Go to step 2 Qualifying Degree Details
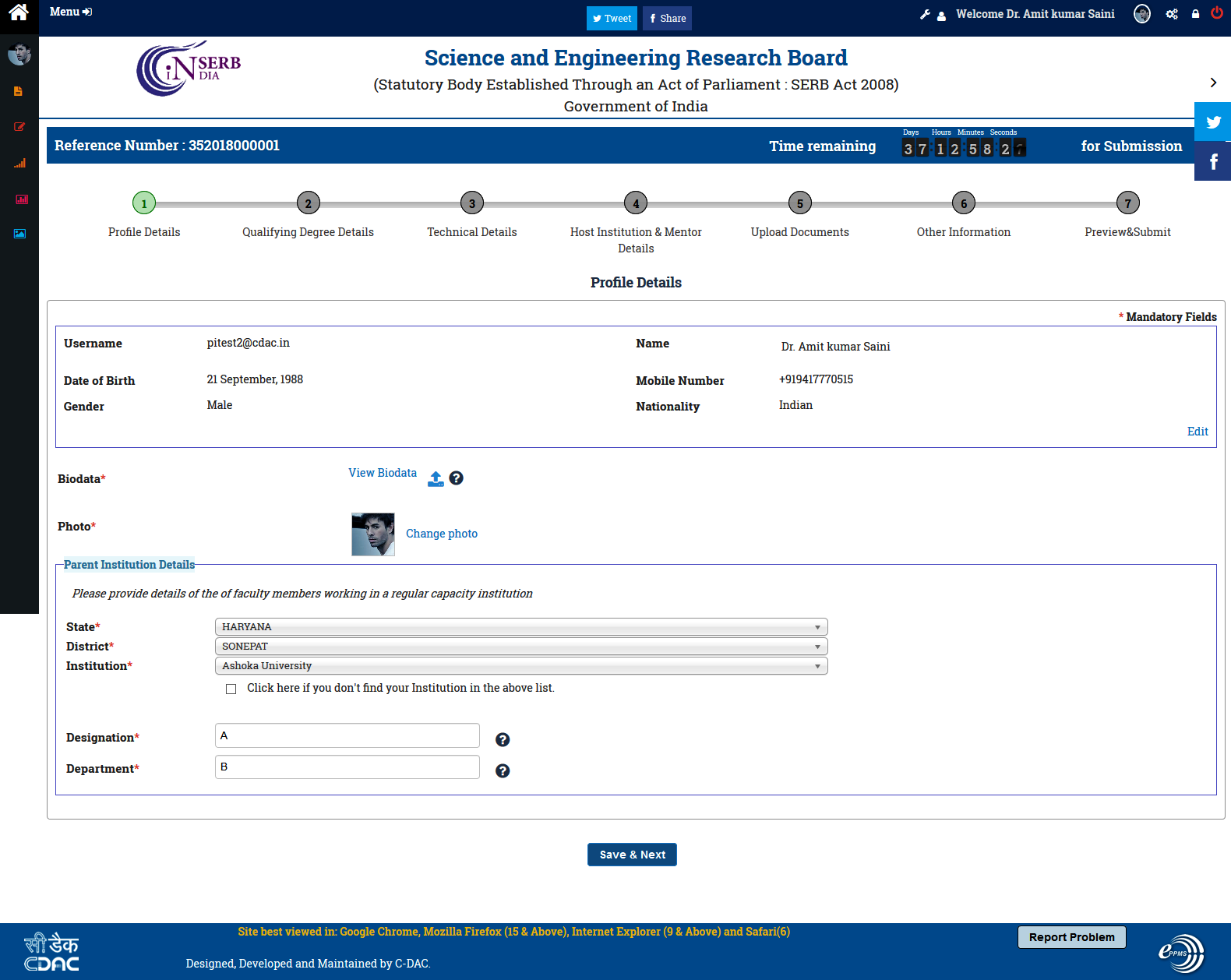Screen dimensions: 1231x980 tap(309, 203)
